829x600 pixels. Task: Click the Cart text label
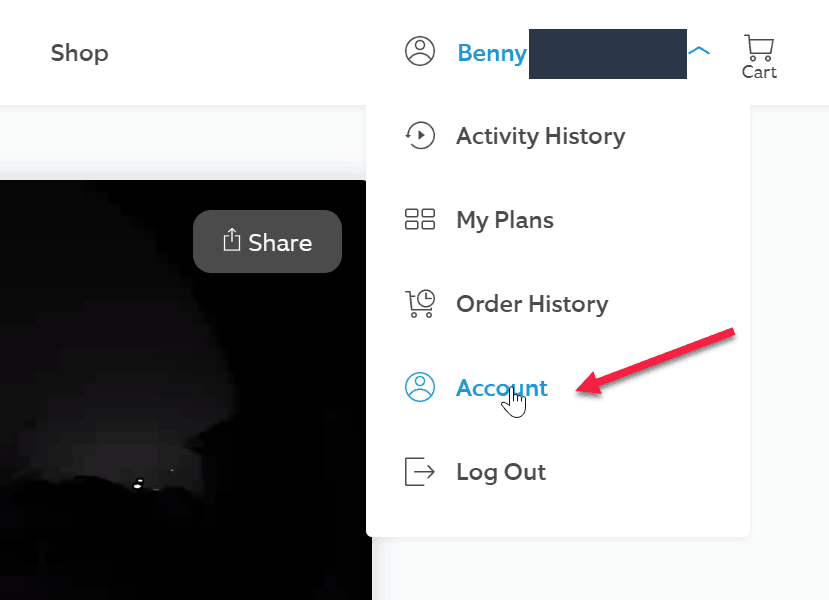click(759, 72)
